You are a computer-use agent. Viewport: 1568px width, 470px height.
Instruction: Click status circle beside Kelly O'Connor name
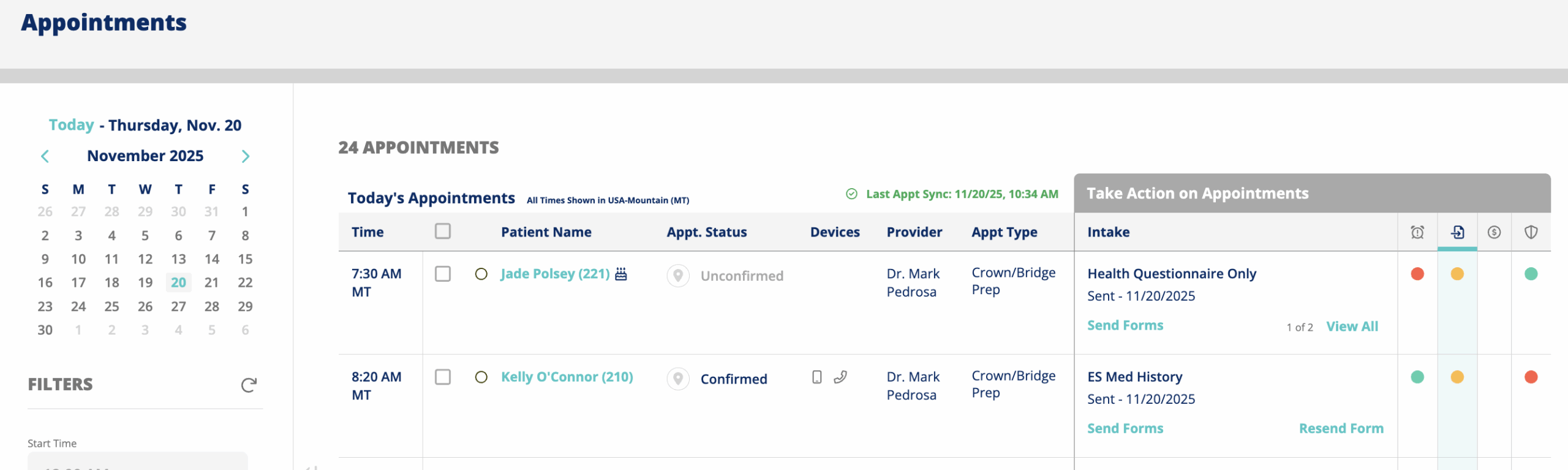[481, 377]
